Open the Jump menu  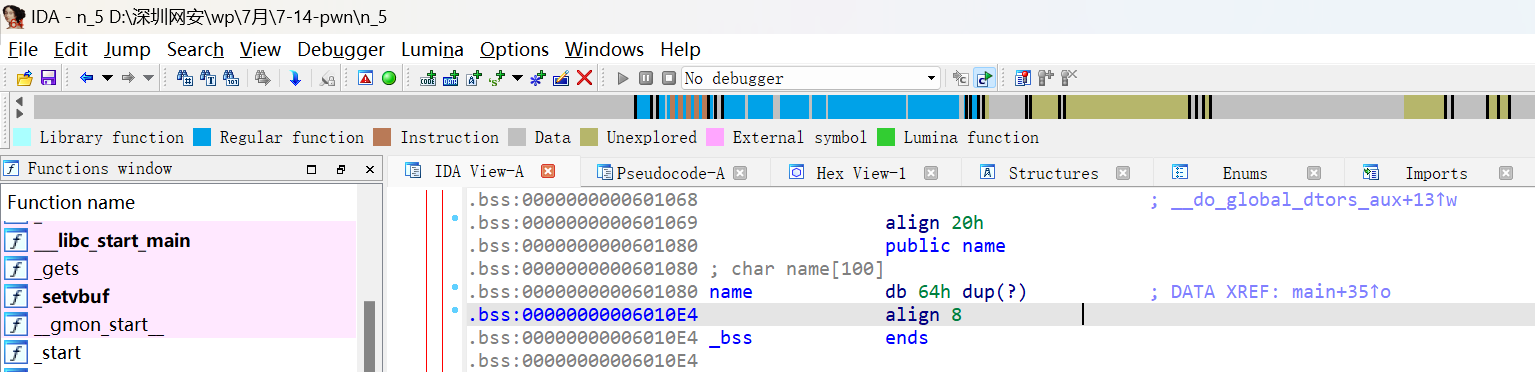(x=128, y=49)
